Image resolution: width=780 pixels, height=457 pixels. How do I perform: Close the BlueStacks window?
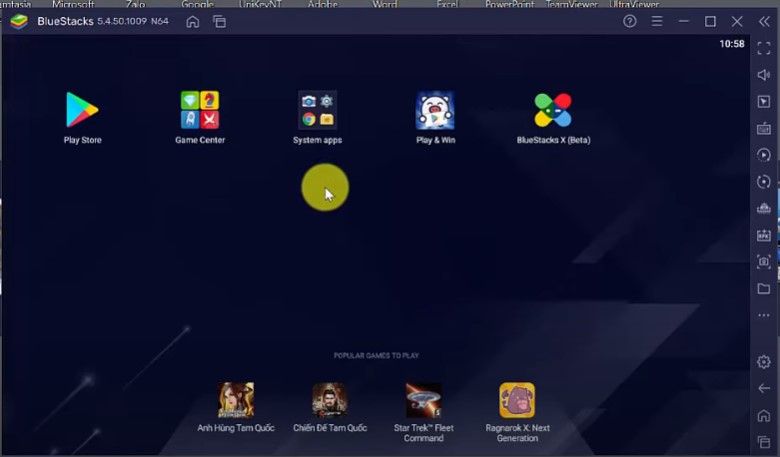737,21
